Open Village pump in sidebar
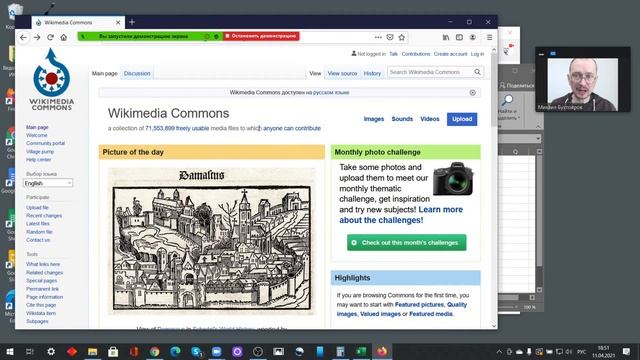The height and width of the screenshot is (360, 640). tap(40, 151)
